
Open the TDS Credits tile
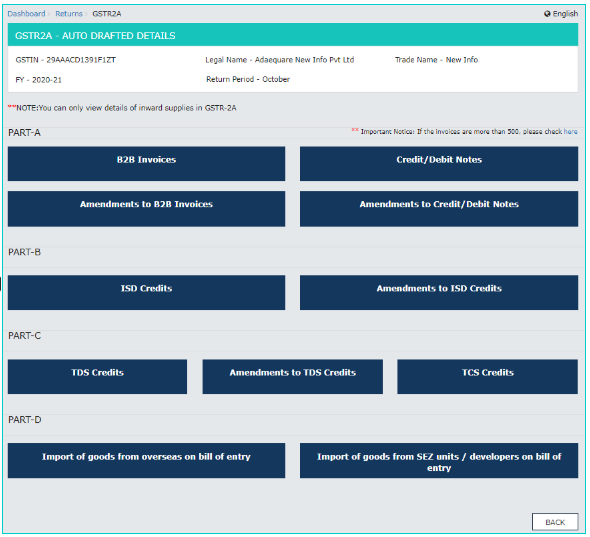tap(97, 377)
